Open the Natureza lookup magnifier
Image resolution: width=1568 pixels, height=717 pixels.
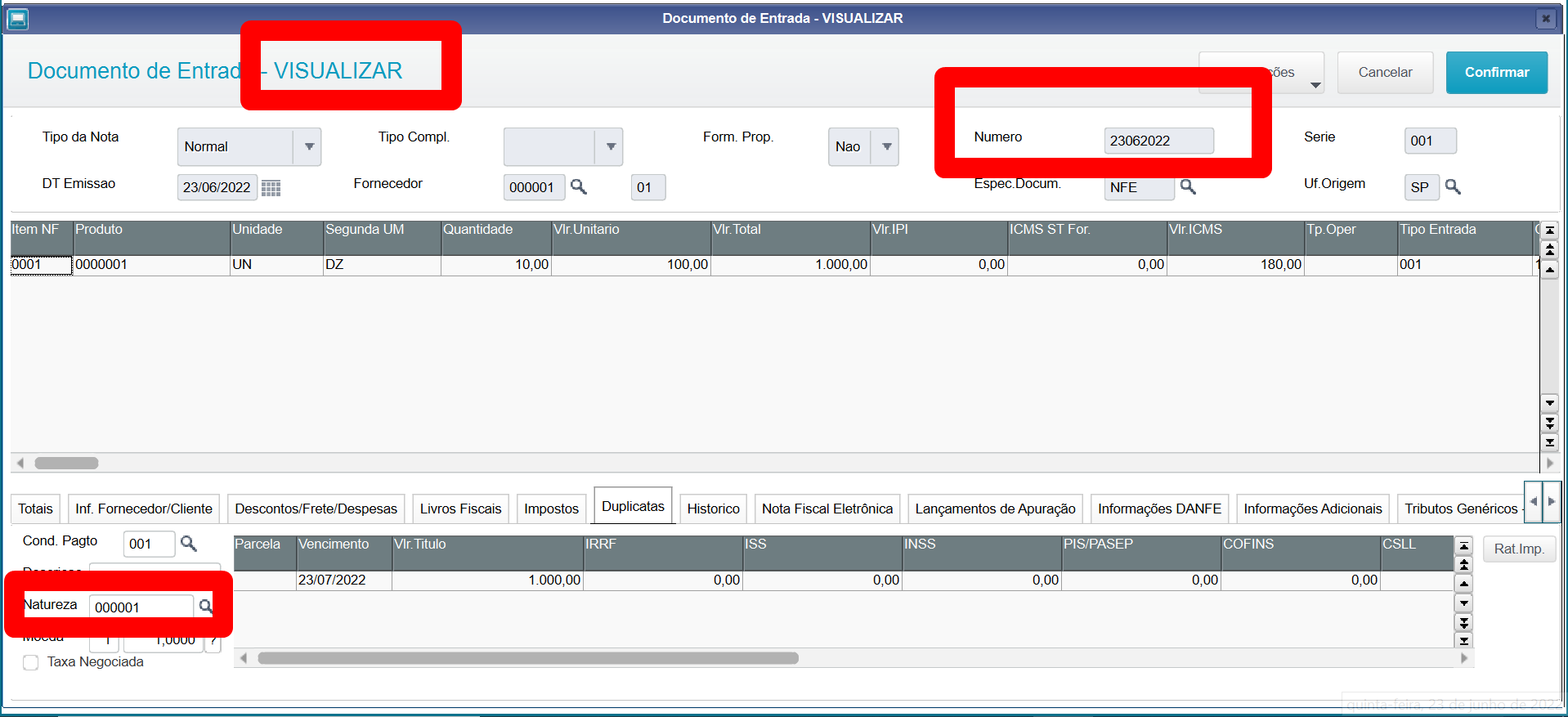click(x=205, y=606)
